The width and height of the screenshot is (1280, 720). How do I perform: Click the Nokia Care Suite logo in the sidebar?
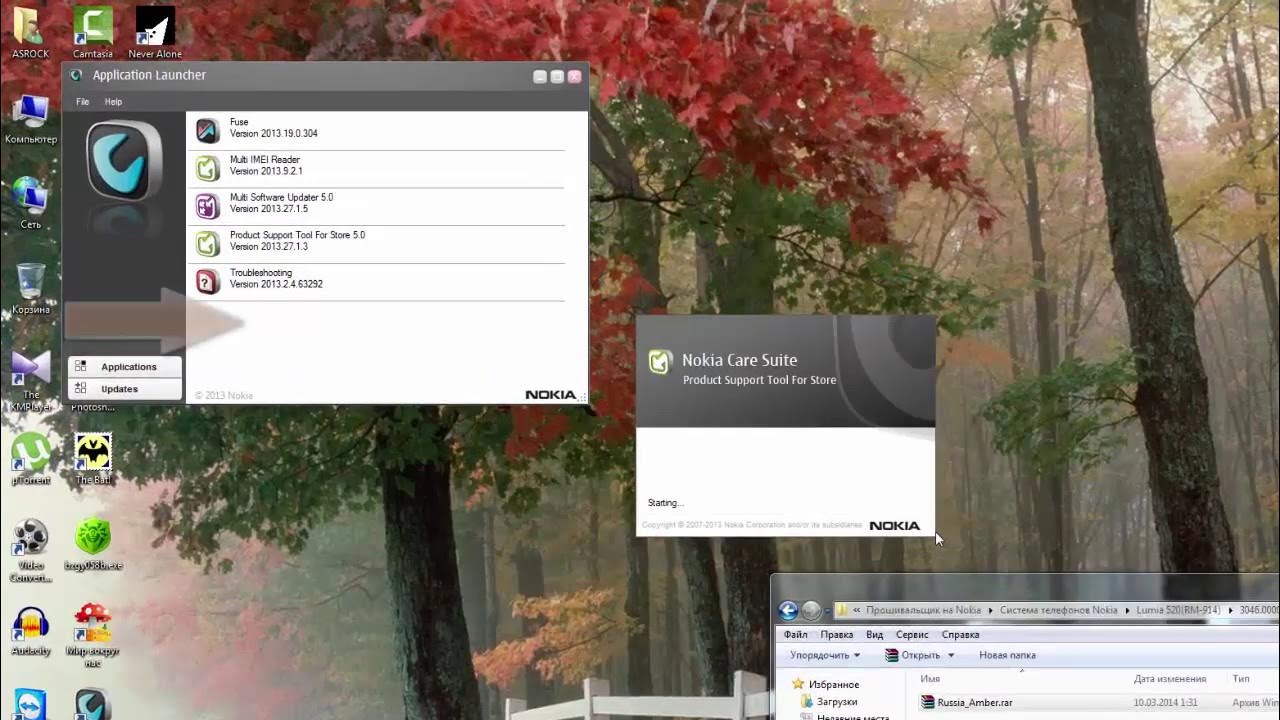pyautogui.click(x=124, y=160)
